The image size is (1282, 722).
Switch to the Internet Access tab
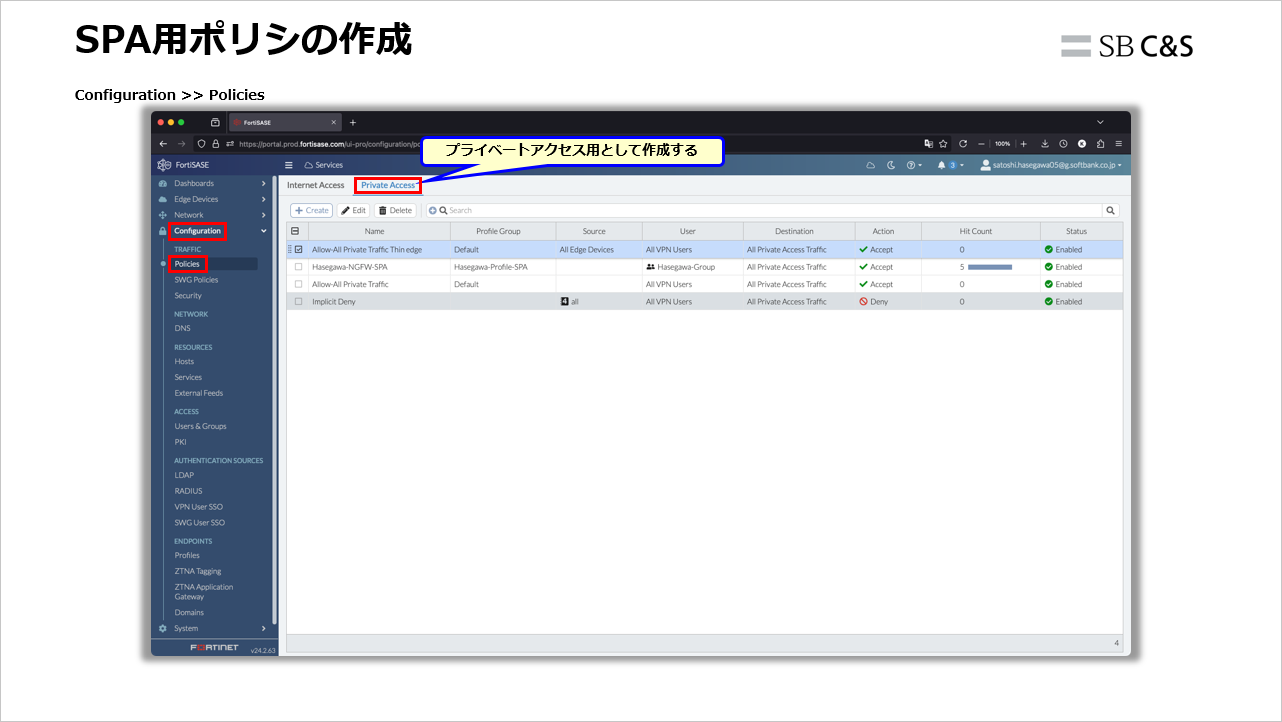click(x=315, y=185)
